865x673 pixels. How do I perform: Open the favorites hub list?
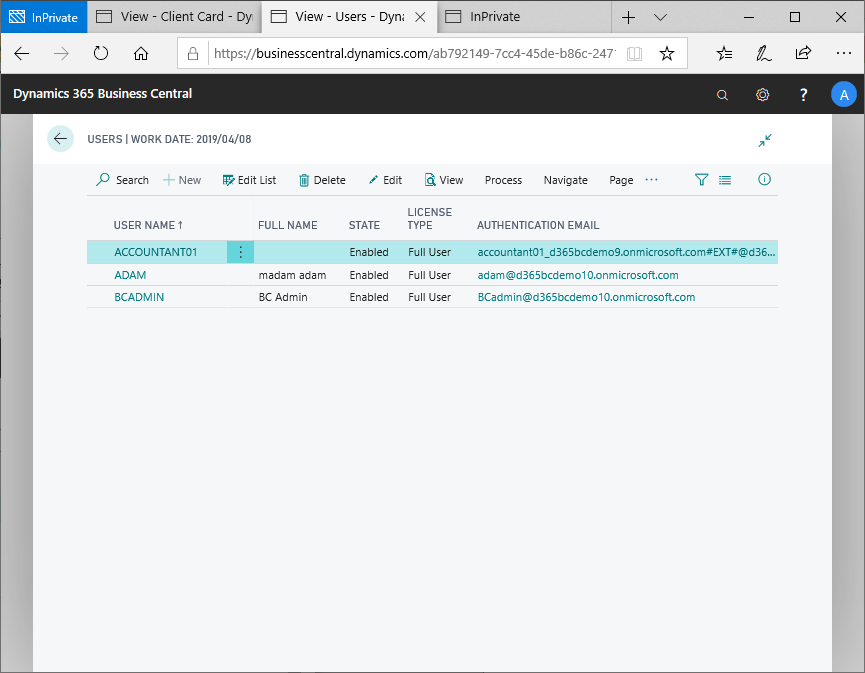(724, 54)
